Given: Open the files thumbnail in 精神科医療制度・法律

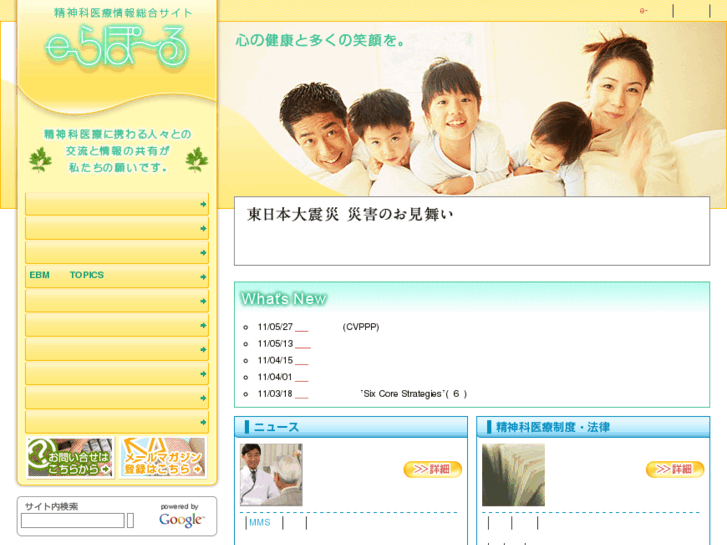Looking at the screenshot, I should (x=513, y=474).
